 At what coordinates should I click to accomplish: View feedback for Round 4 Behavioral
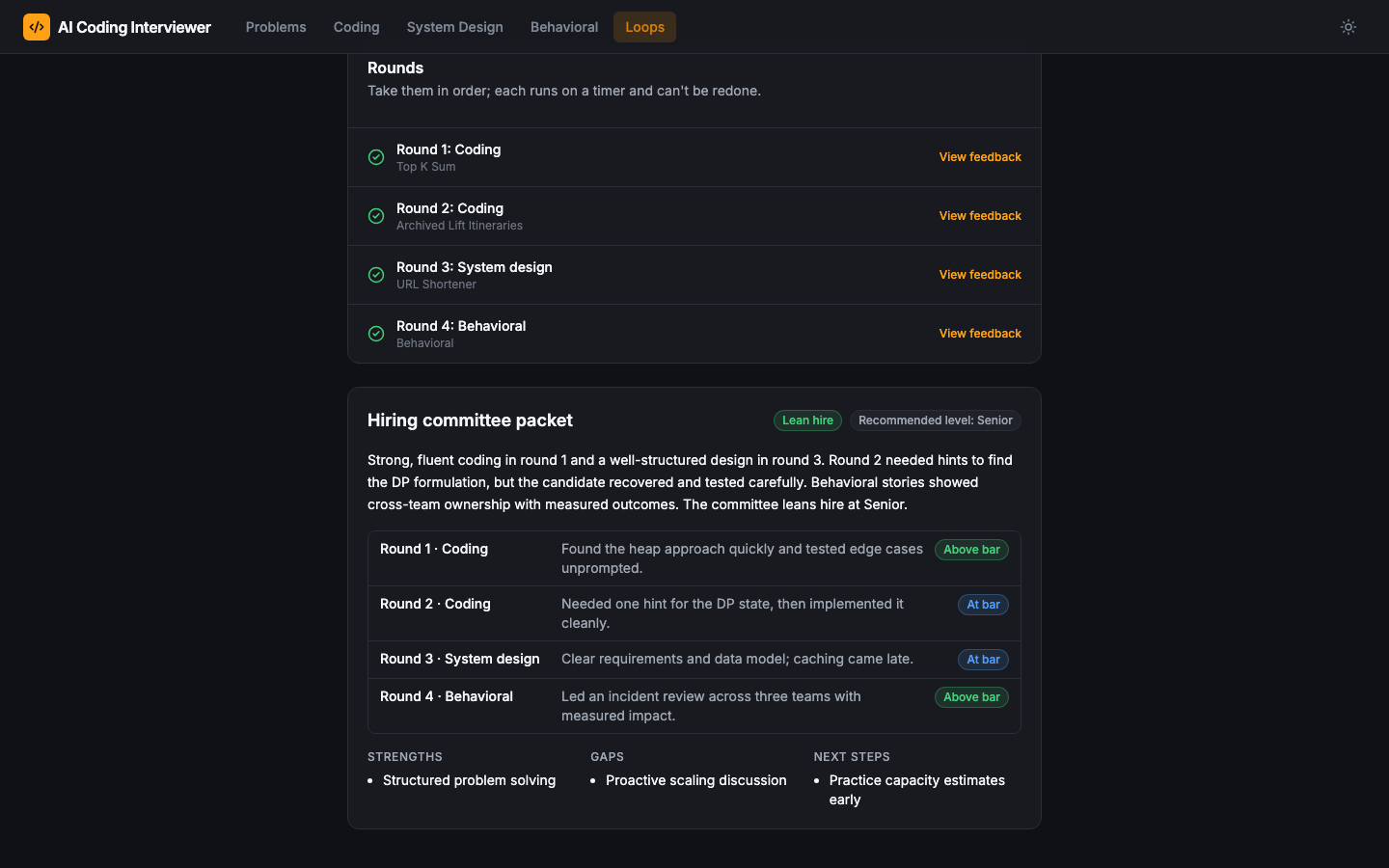pyautogui.click(x=980, y=334)
